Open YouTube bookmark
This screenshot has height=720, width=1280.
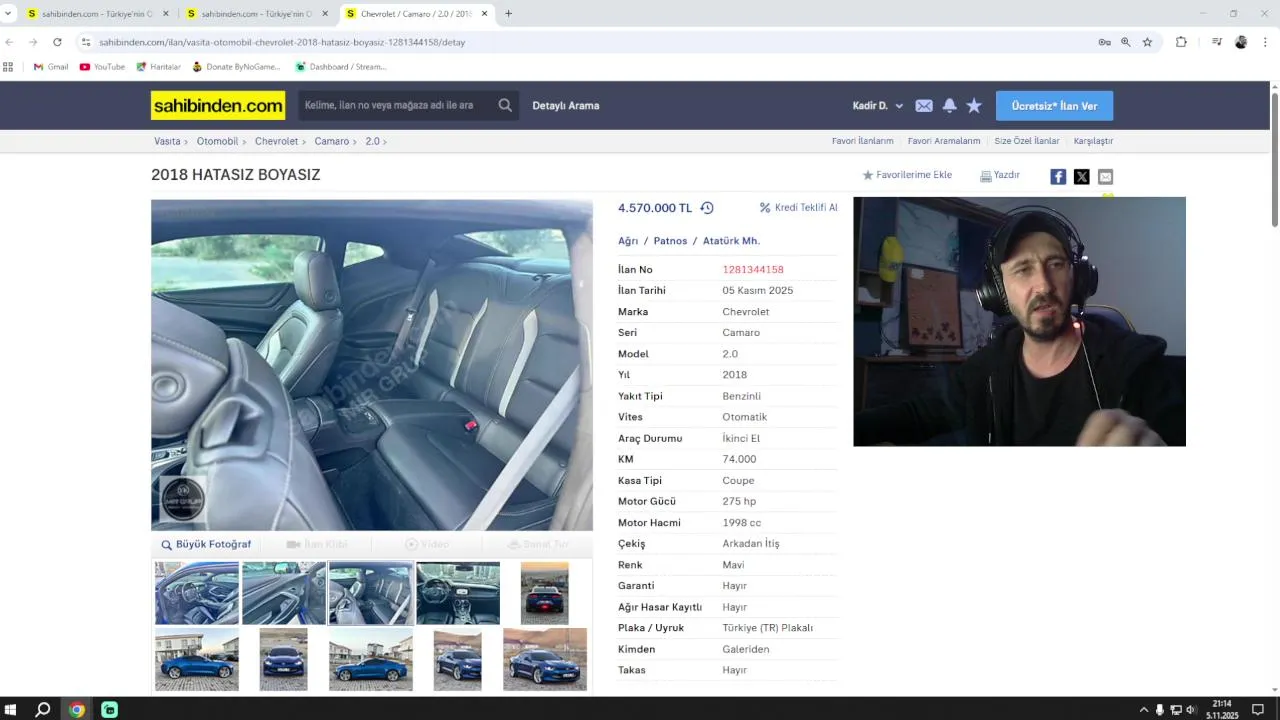point(102,67)
